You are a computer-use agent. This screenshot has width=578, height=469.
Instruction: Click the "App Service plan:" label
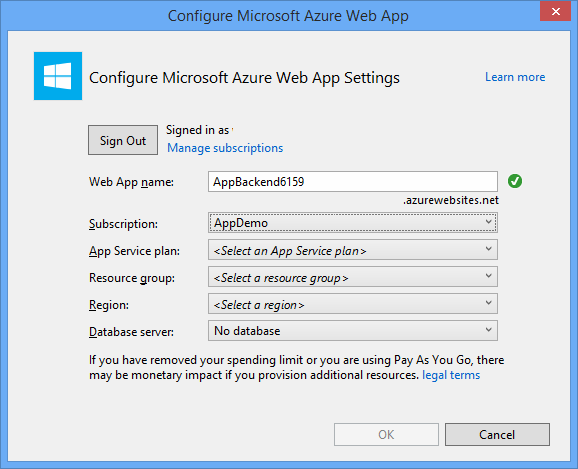(135, 251)
